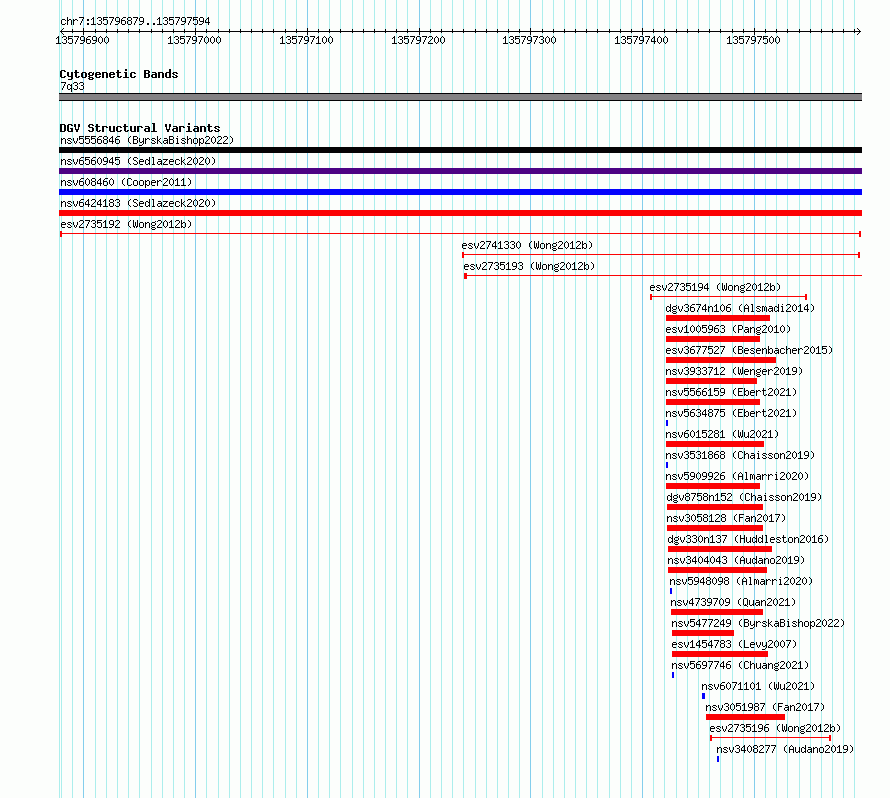Select the blue nsv608460 variant bar
Viewport: 890px width, 798px height.
460,192
